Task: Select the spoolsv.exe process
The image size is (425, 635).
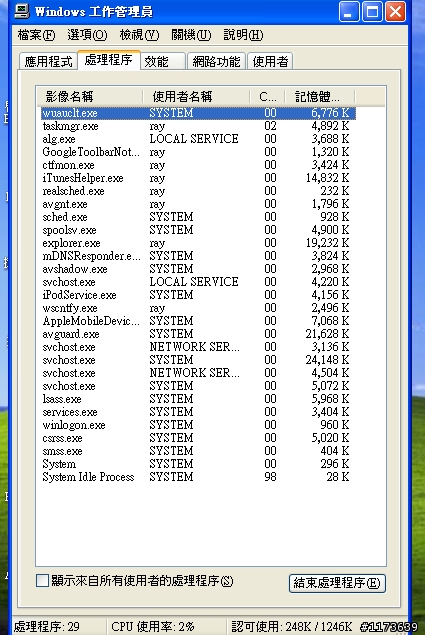Action: (198, 230)
